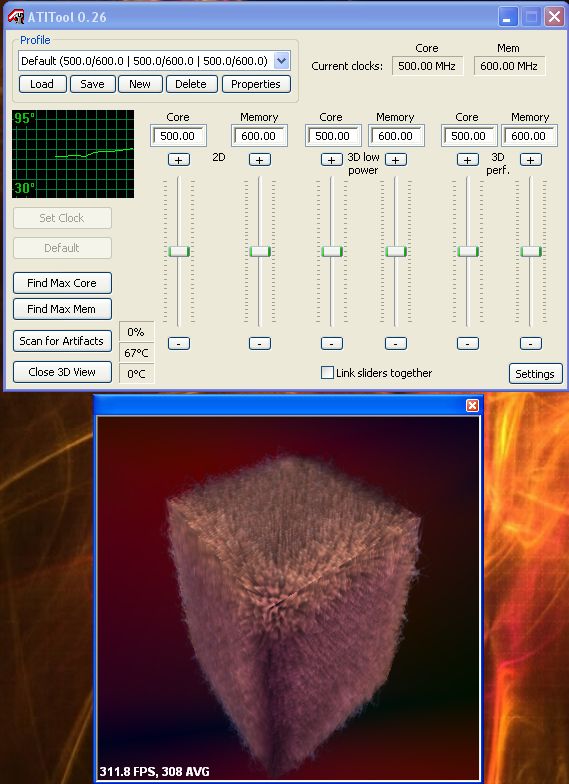Click the 2D Memory clock input field
The image size is (569, 784).
click(259, 136)
